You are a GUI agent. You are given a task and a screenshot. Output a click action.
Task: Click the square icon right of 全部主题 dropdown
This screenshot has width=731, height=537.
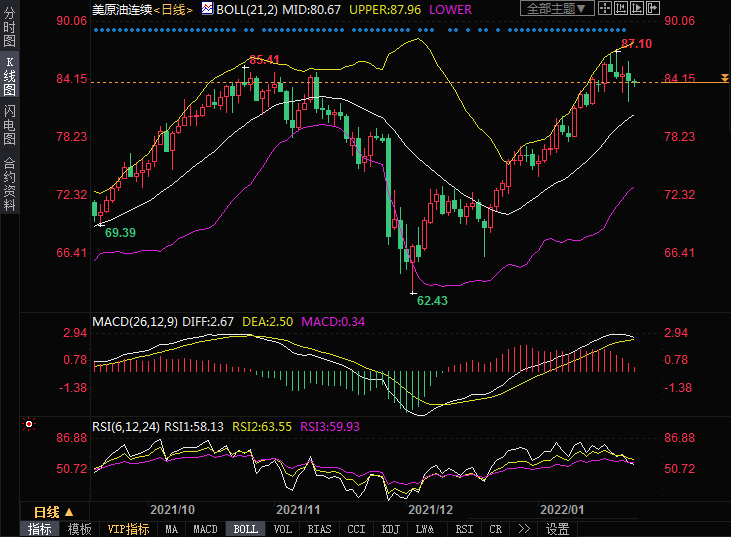click(x=606, y=8)
